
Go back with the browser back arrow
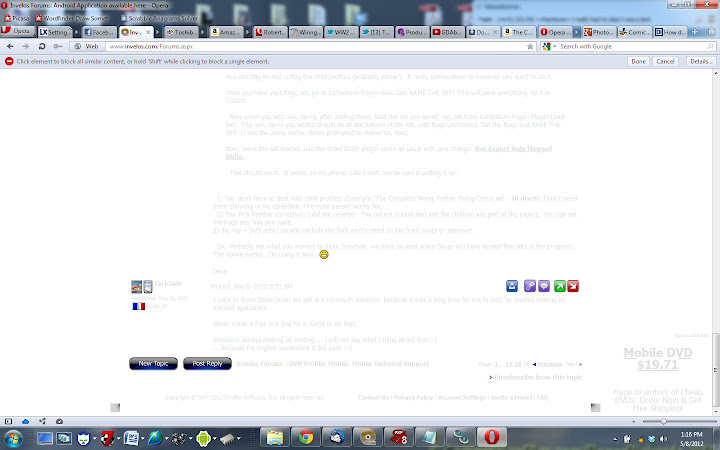[x=10, y=46]
